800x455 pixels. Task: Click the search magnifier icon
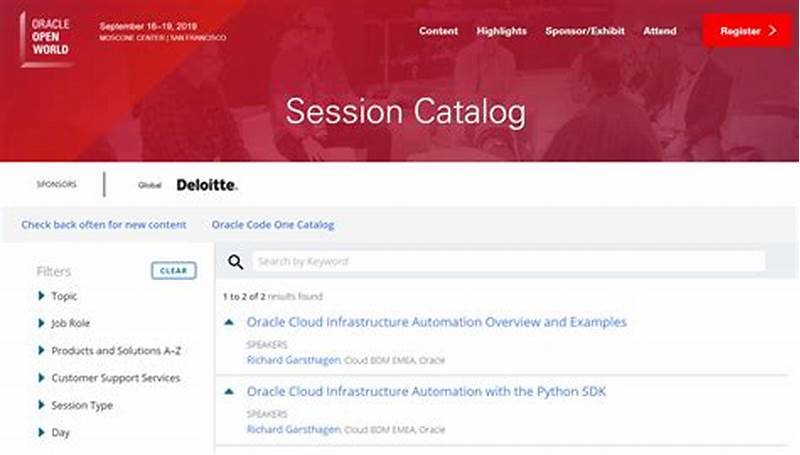pyautogui.click(x=235, y=262)
